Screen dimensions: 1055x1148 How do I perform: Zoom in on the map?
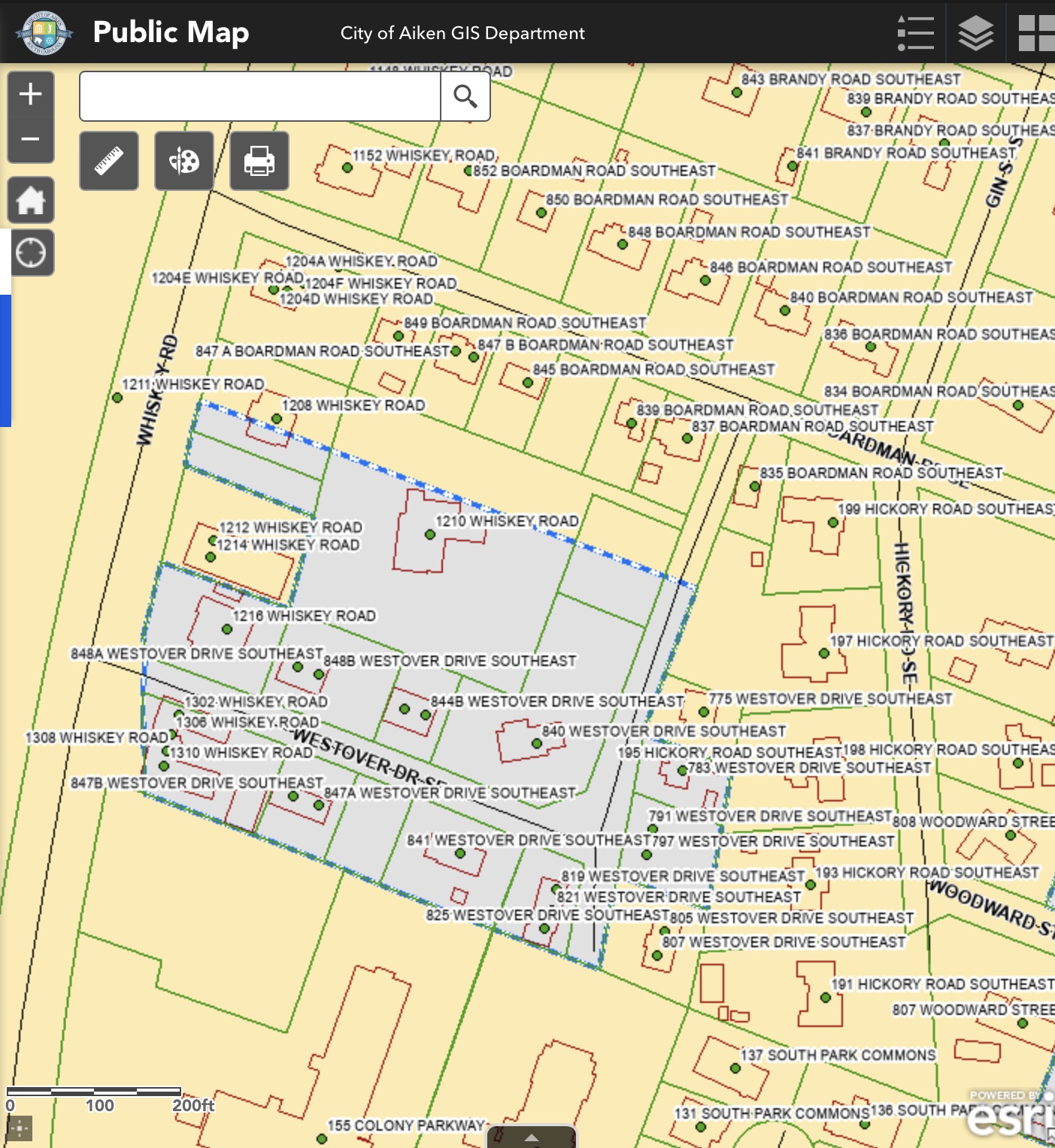pyautogui.click(x=30, y=95)
